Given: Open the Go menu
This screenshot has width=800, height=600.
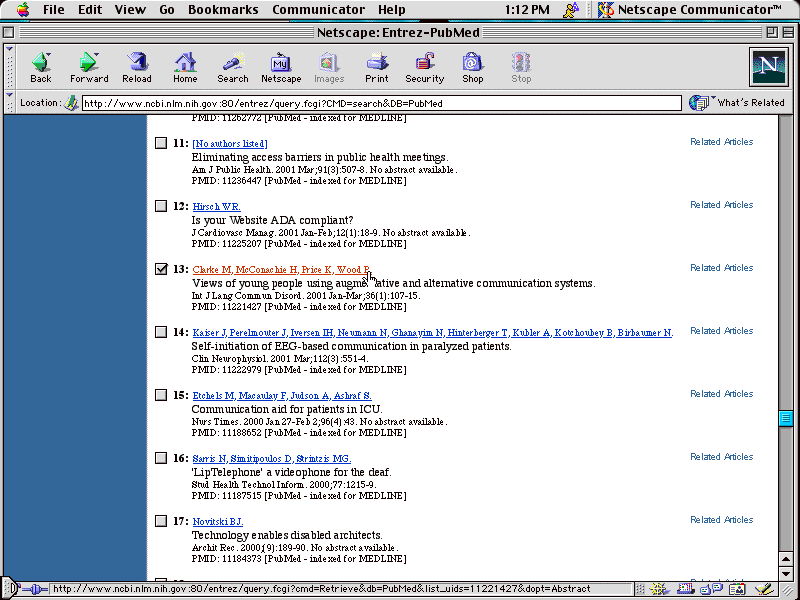Looking at the screenshot, I should [167, 9].
